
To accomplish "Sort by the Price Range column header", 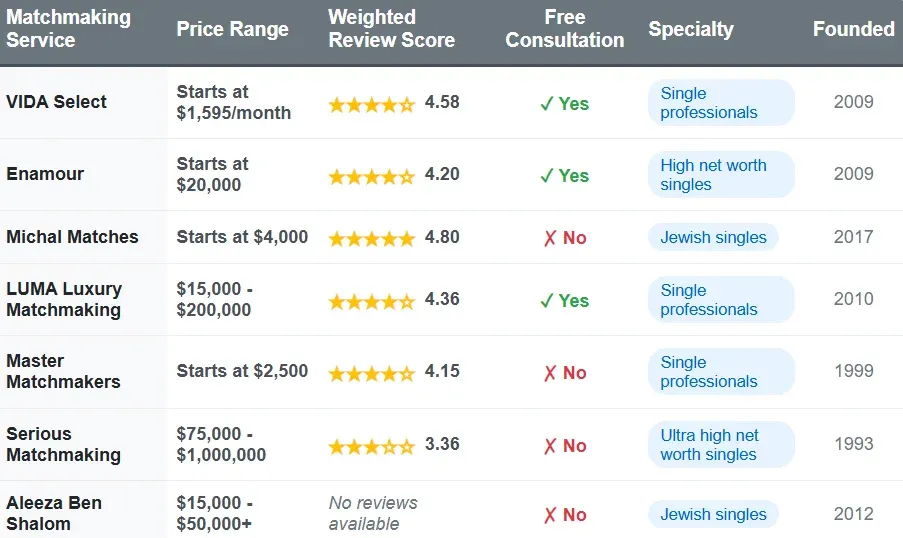I will coord(232,29).
